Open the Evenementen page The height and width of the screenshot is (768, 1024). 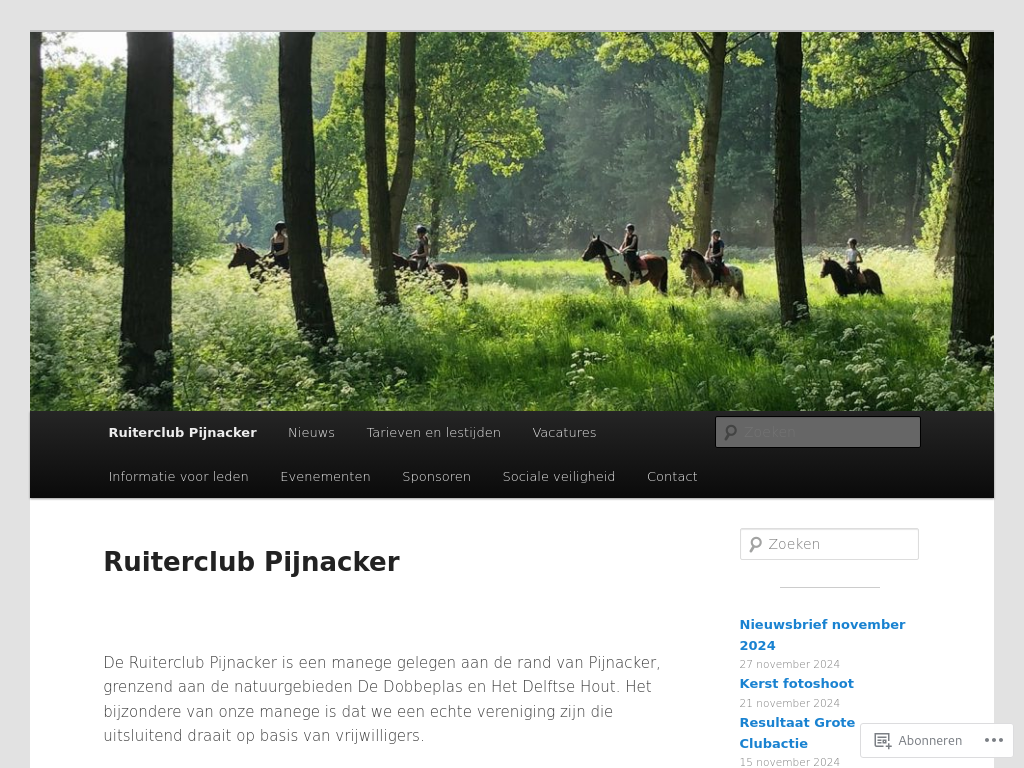(x=325, y=477)
